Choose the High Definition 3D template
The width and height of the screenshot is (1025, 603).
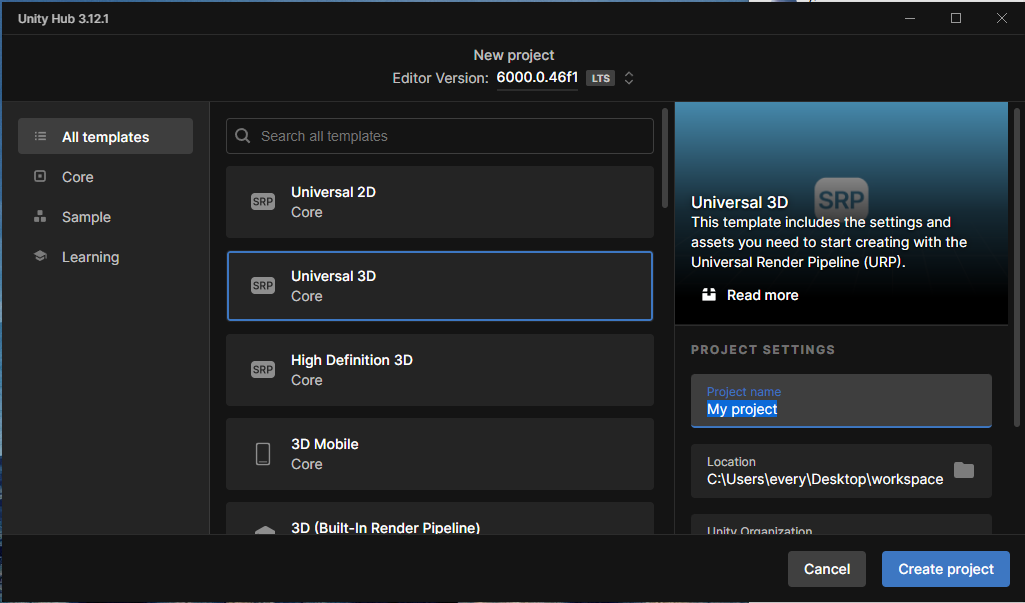440,370
